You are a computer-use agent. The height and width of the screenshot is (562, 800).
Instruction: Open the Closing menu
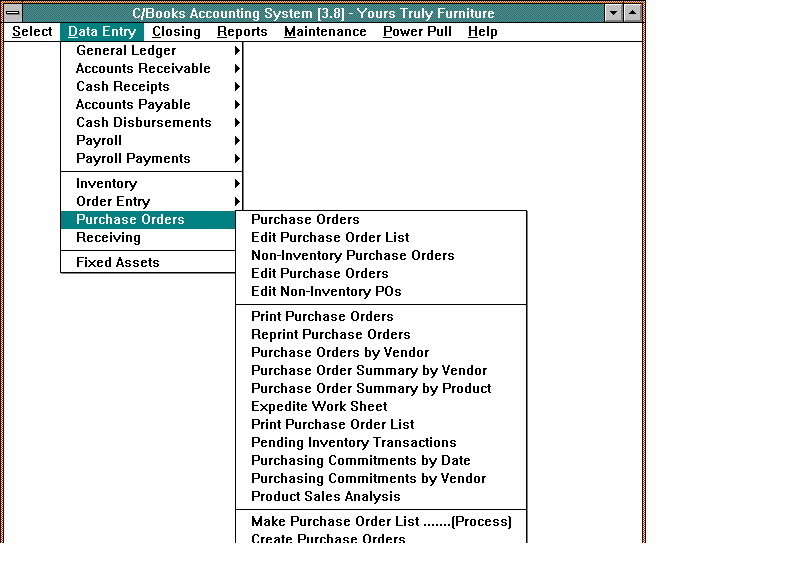(176, 32)
